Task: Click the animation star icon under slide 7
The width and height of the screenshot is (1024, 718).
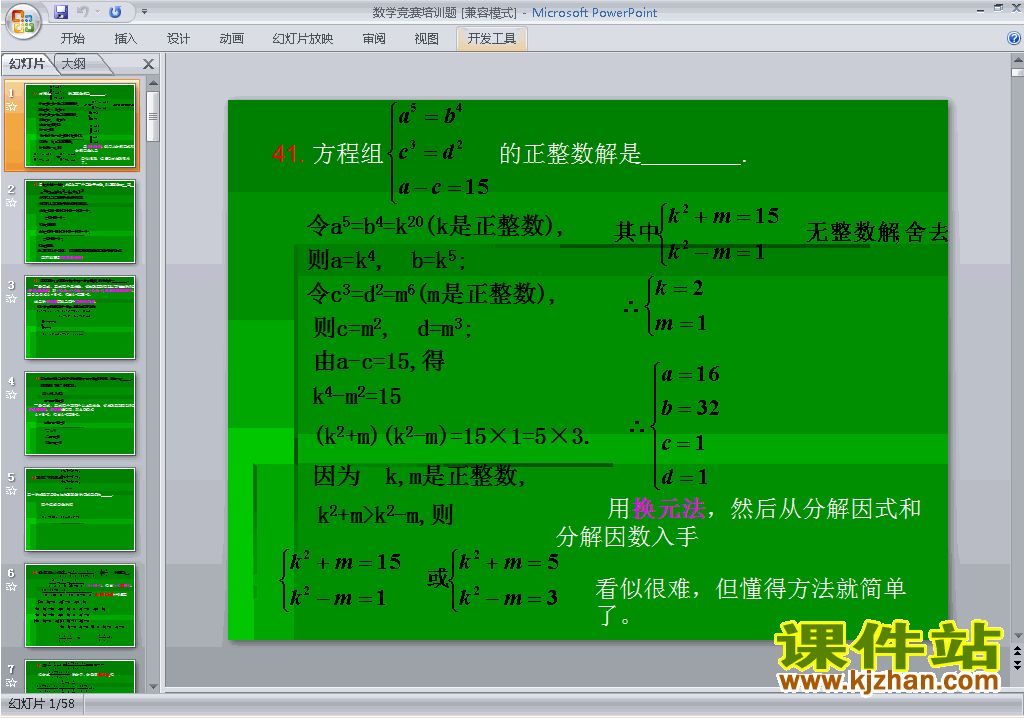Action: [11, 683]
